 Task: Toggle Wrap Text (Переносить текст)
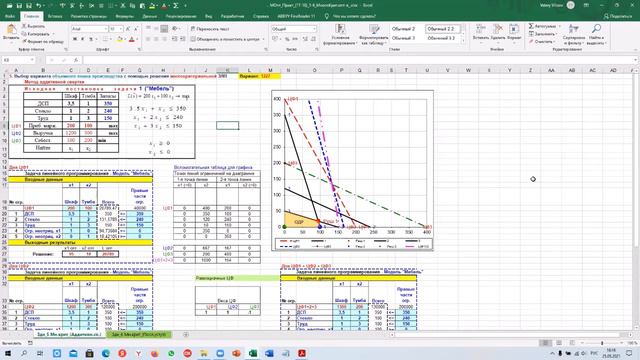point(210,29)
